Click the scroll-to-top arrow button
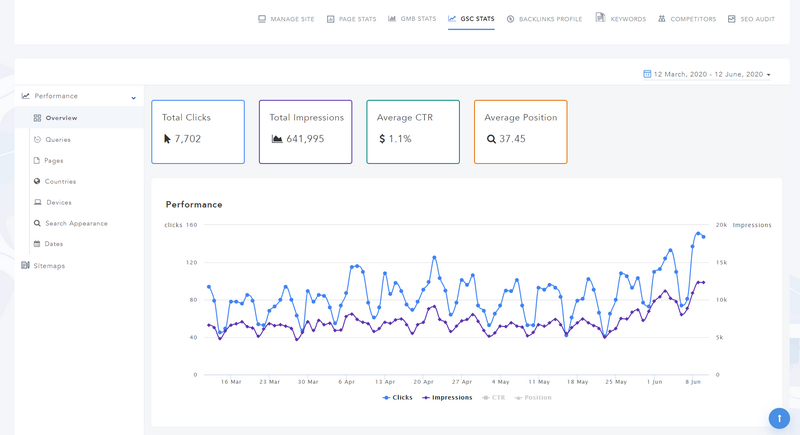800x435 pixels. (779, 418)
